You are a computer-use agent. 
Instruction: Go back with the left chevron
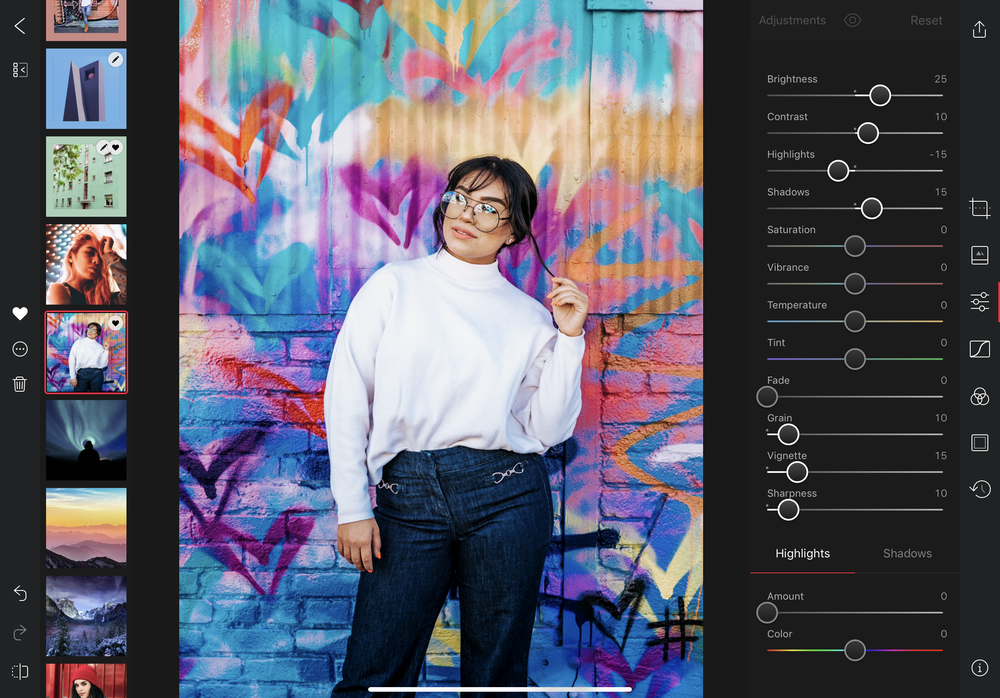pyautogui.click(x=20, y=26)
